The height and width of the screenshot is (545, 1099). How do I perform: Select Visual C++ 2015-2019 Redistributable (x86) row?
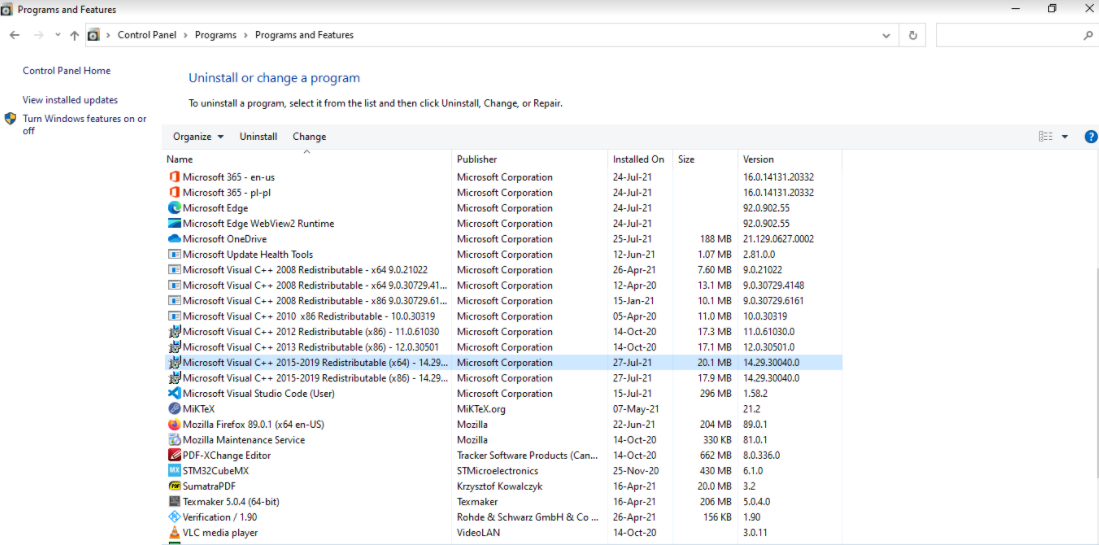coord(503,378)
